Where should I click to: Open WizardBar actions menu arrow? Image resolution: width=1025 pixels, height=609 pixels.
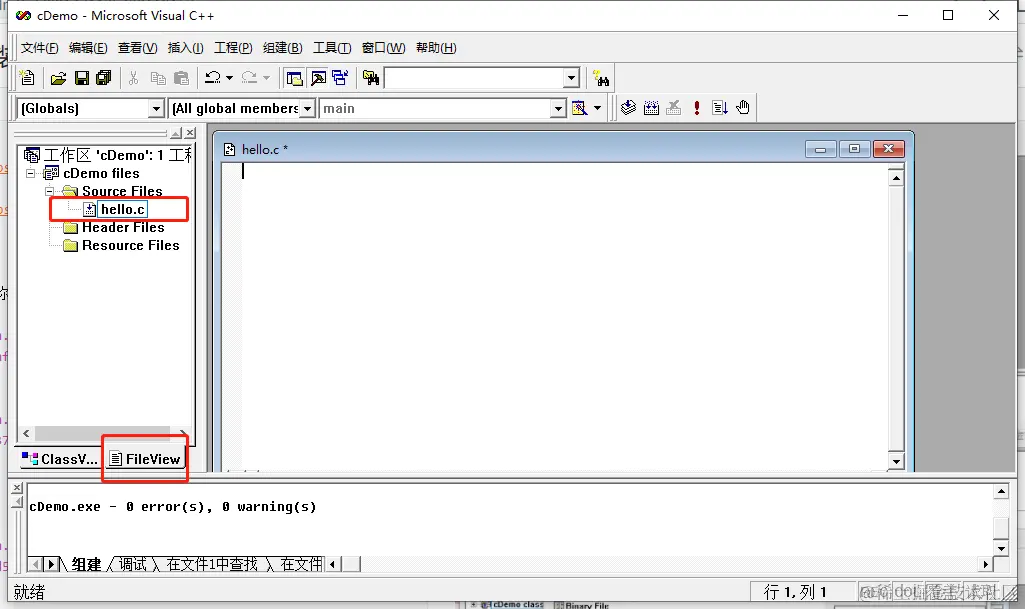point(597,108)
